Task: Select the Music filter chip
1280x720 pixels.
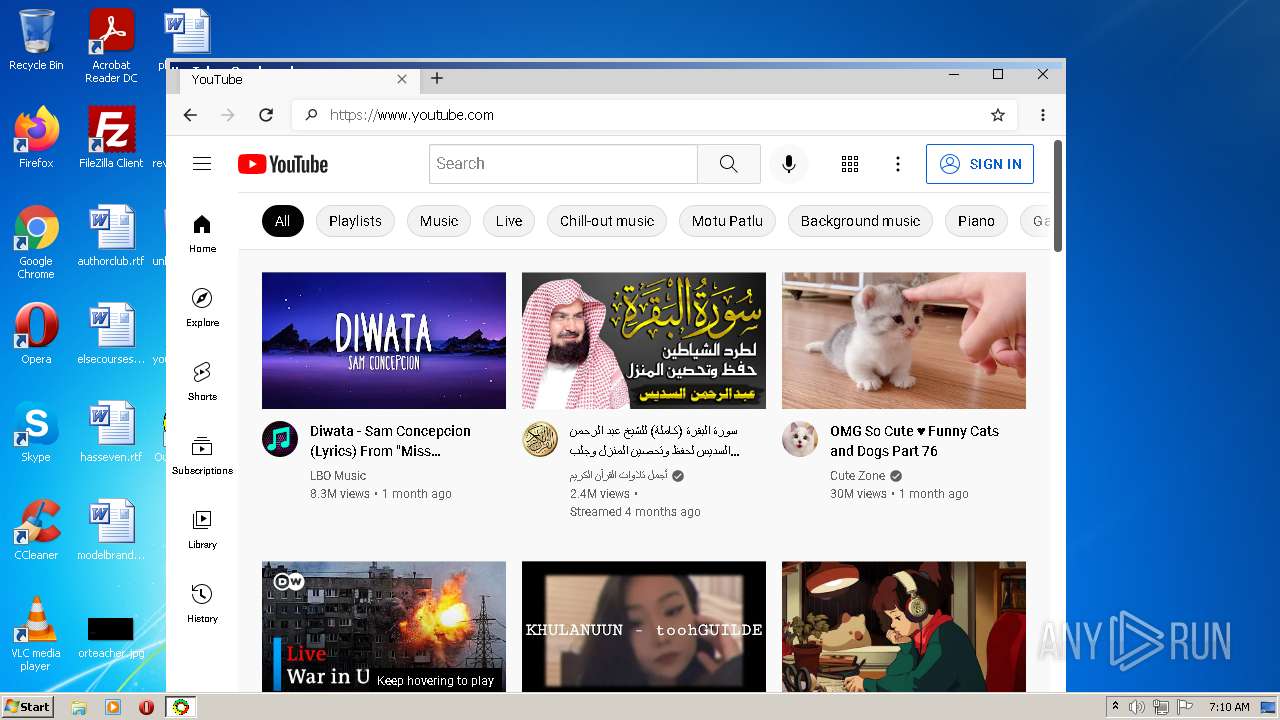Action: click(439, 221)
